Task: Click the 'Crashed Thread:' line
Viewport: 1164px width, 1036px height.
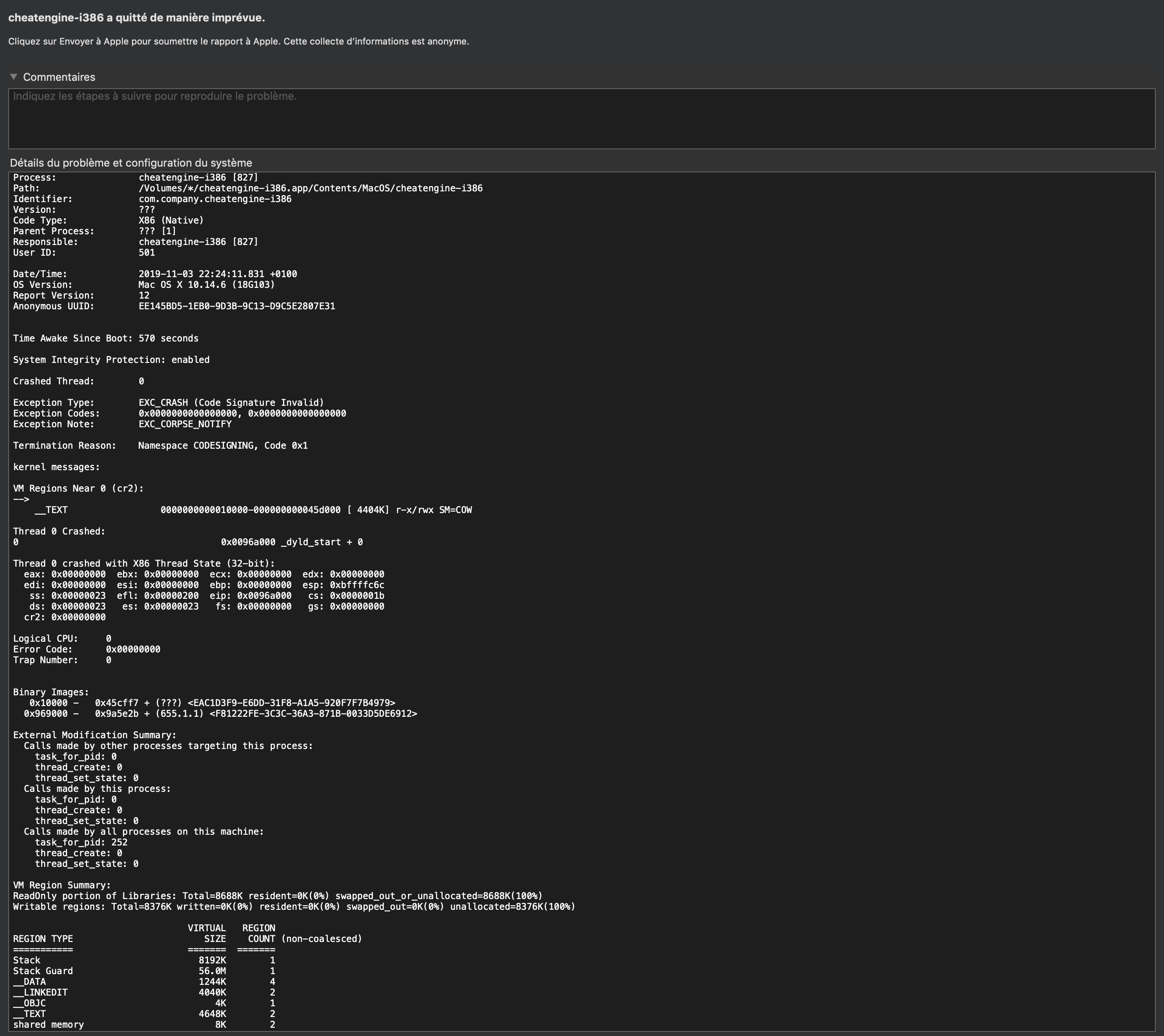Action: pos(79,381)
